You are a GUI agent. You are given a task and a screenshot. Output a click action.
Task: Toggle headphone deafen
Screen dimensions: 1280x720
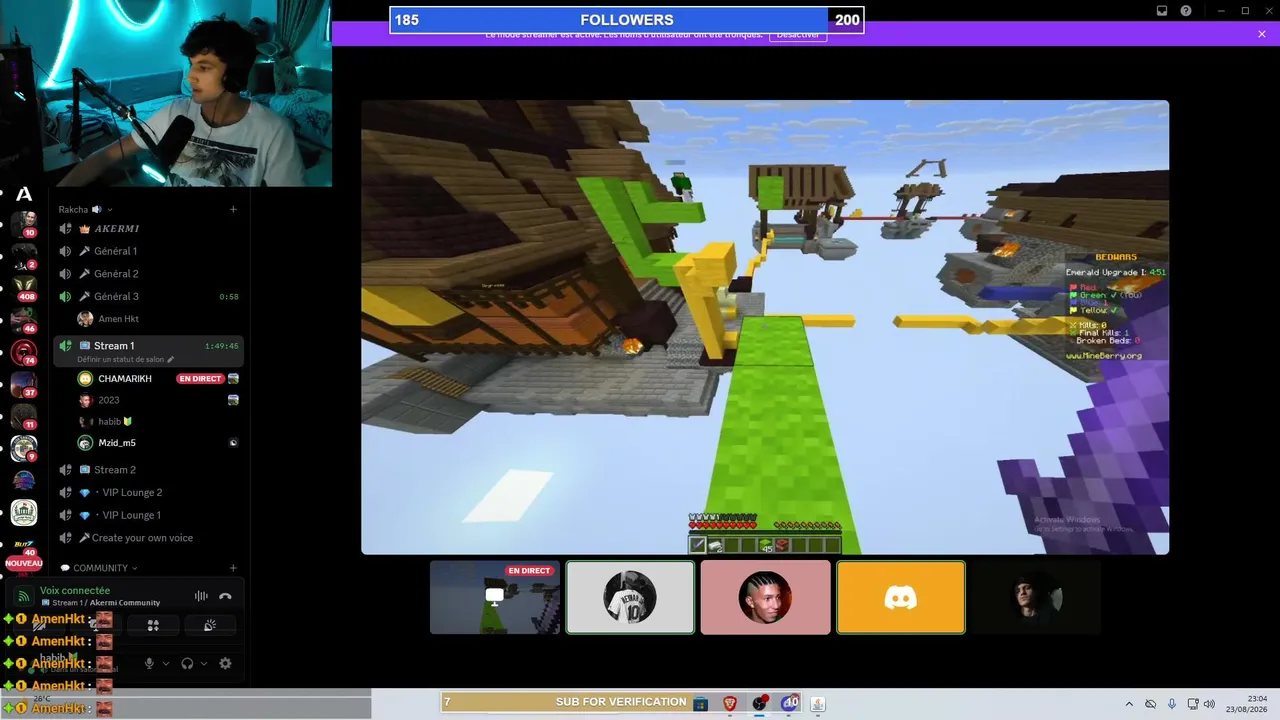click(187, 663)
